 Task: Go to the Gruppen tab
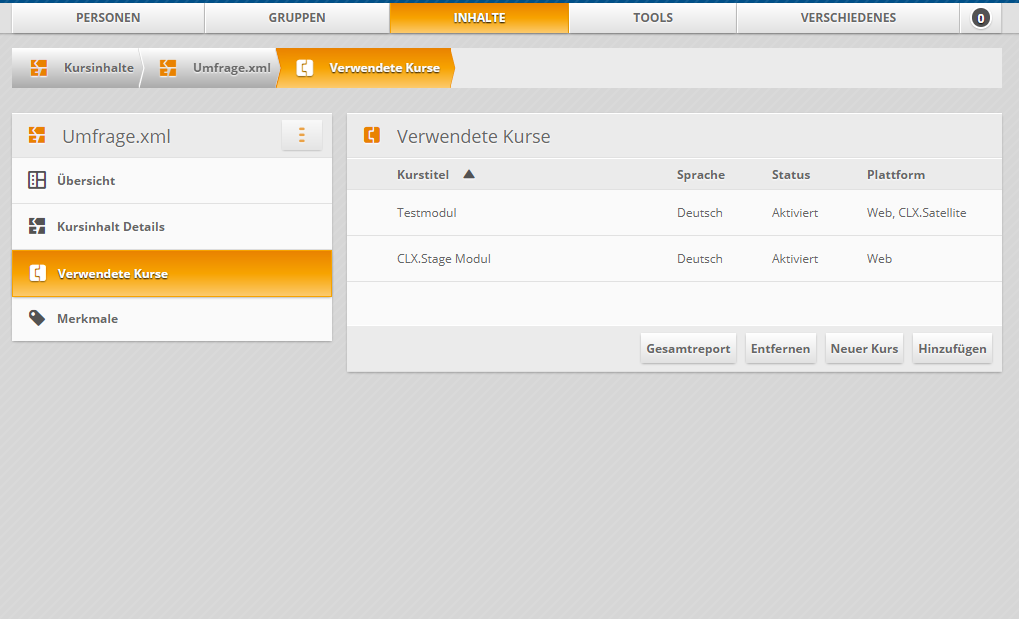(297, 18)
